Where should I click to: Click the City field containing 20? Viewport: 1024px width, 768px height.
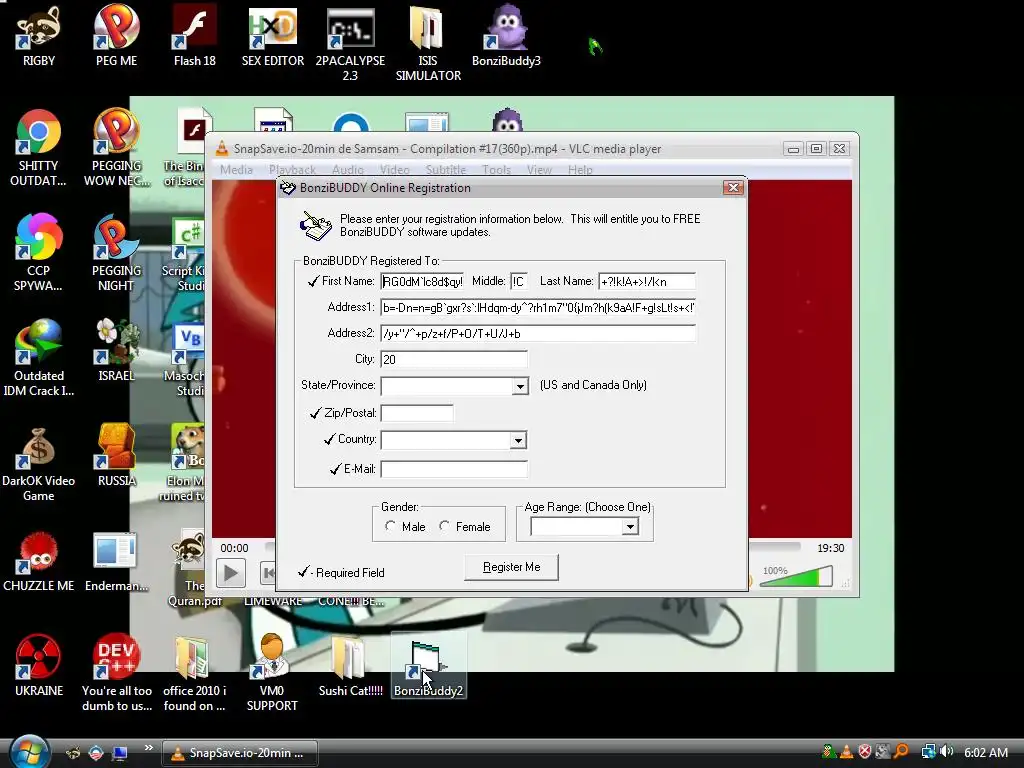454,359
